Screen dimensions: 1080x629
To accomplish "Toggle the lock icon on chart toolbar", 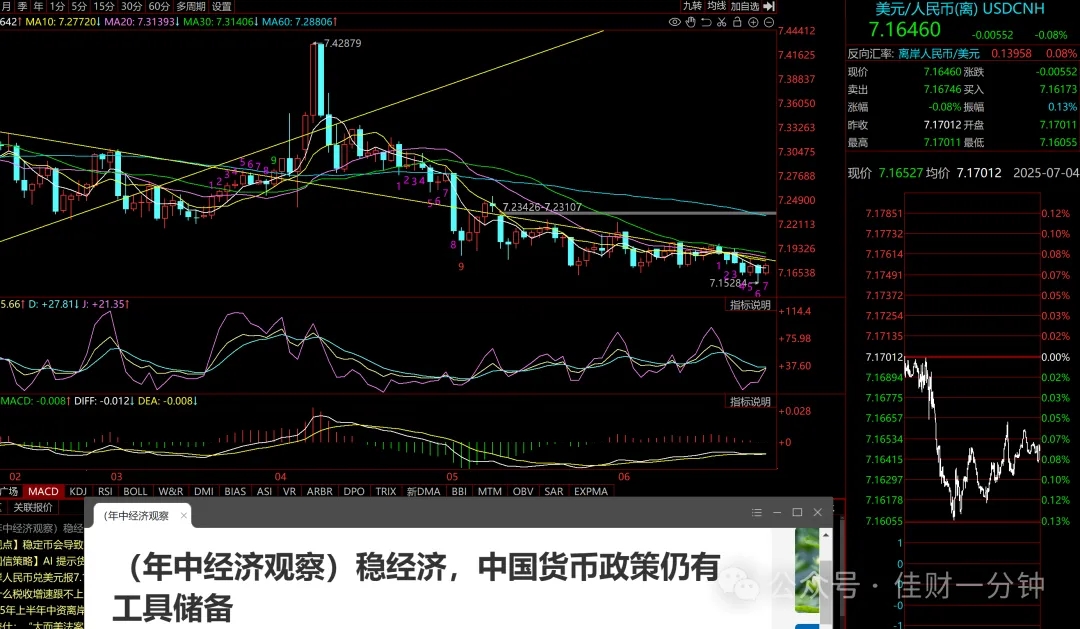I will pos(737,22).
